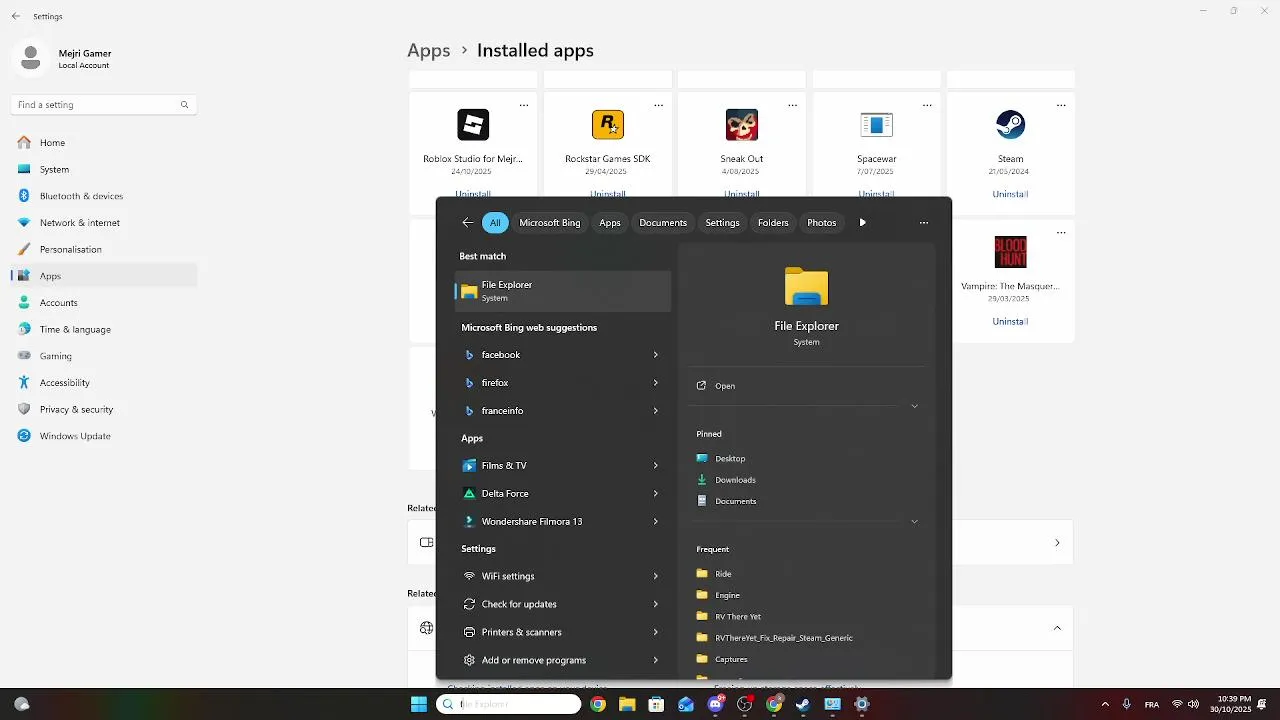Uninstall Vampire: The Masquerade Bloodhunt
The width and height of the screenshot is (1280, 720).
(1010, 321)
